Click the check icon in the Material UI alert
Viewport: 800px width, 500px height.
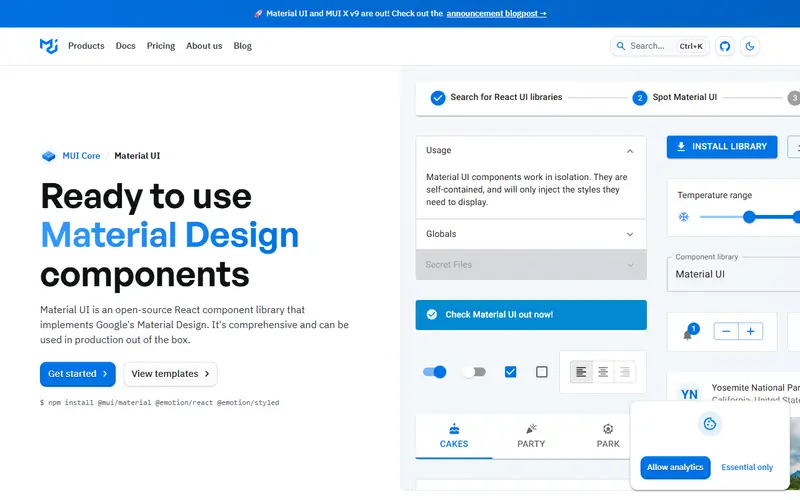[432, 315]
